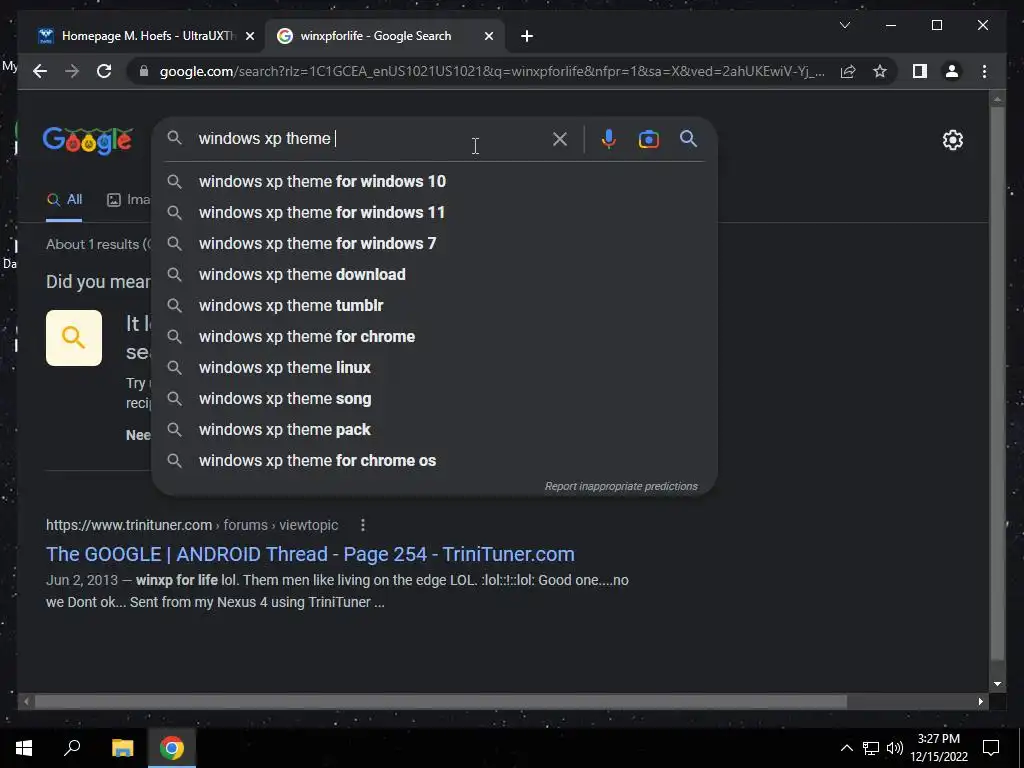Show hidden system tray icons

pos(846,748)
